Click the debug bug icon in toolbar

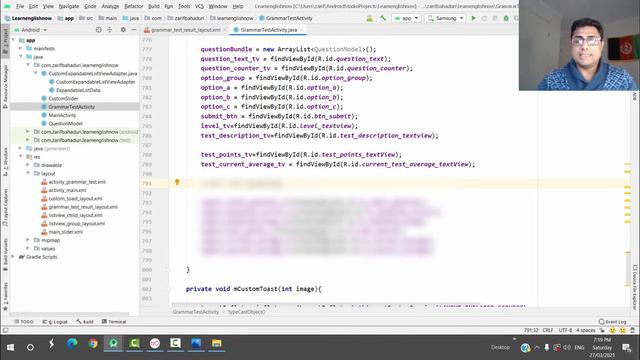[506, 18]
